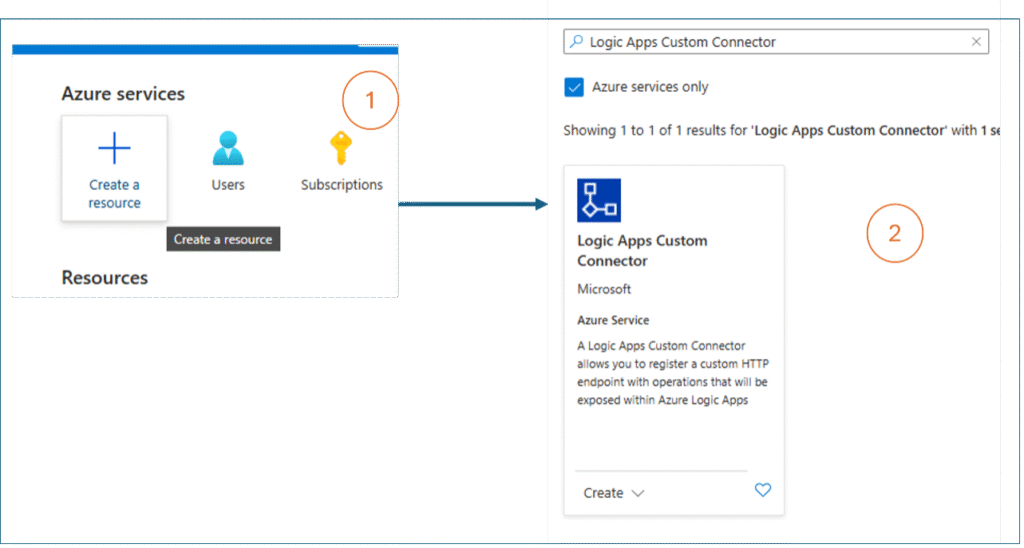Click the Logic Apps Custom Connector logo
The width and height of the screenshot is (1024, 548).
599,200
